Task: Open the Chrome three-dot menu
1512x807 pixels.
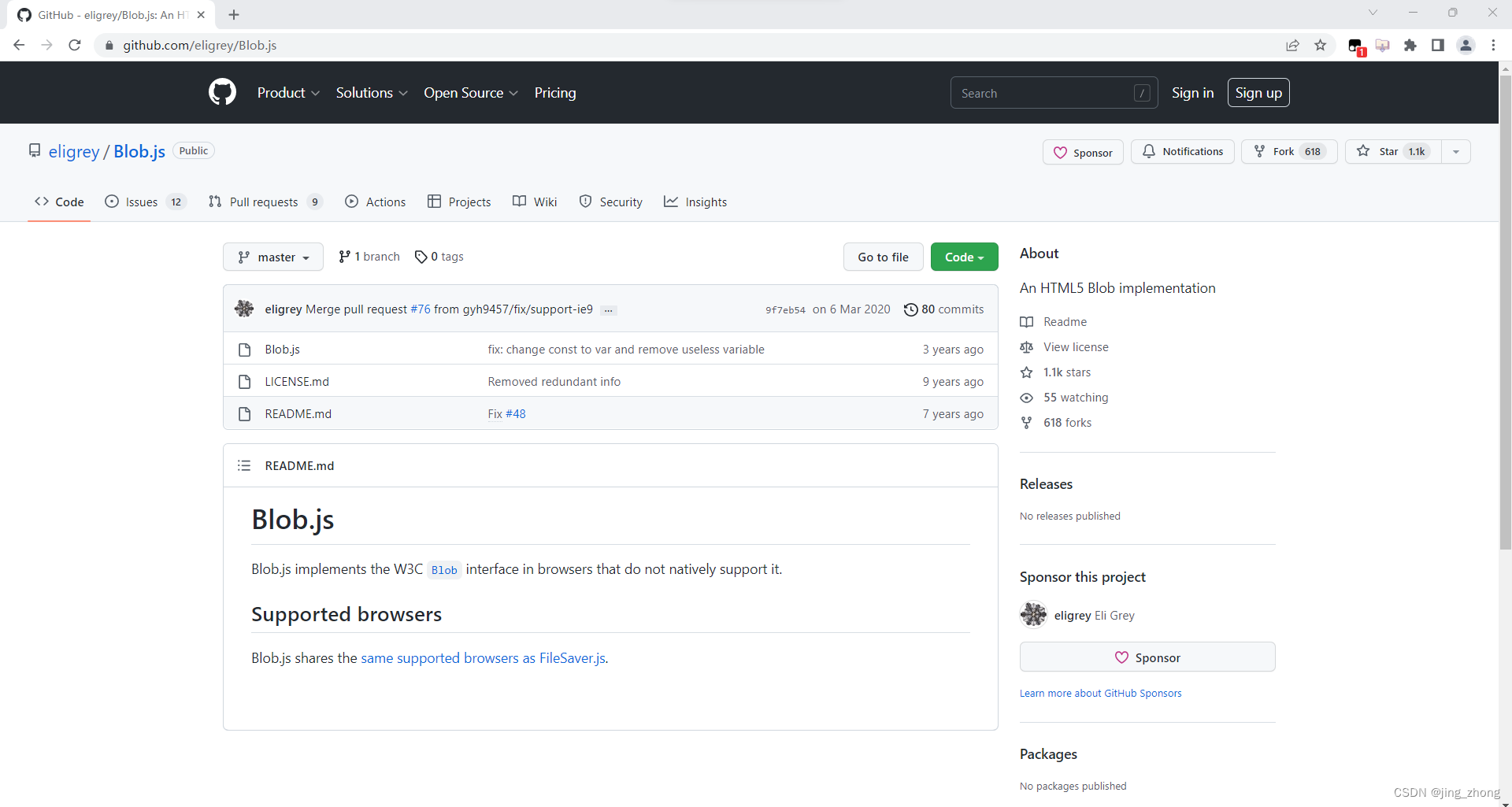Action: [1493, 45]
